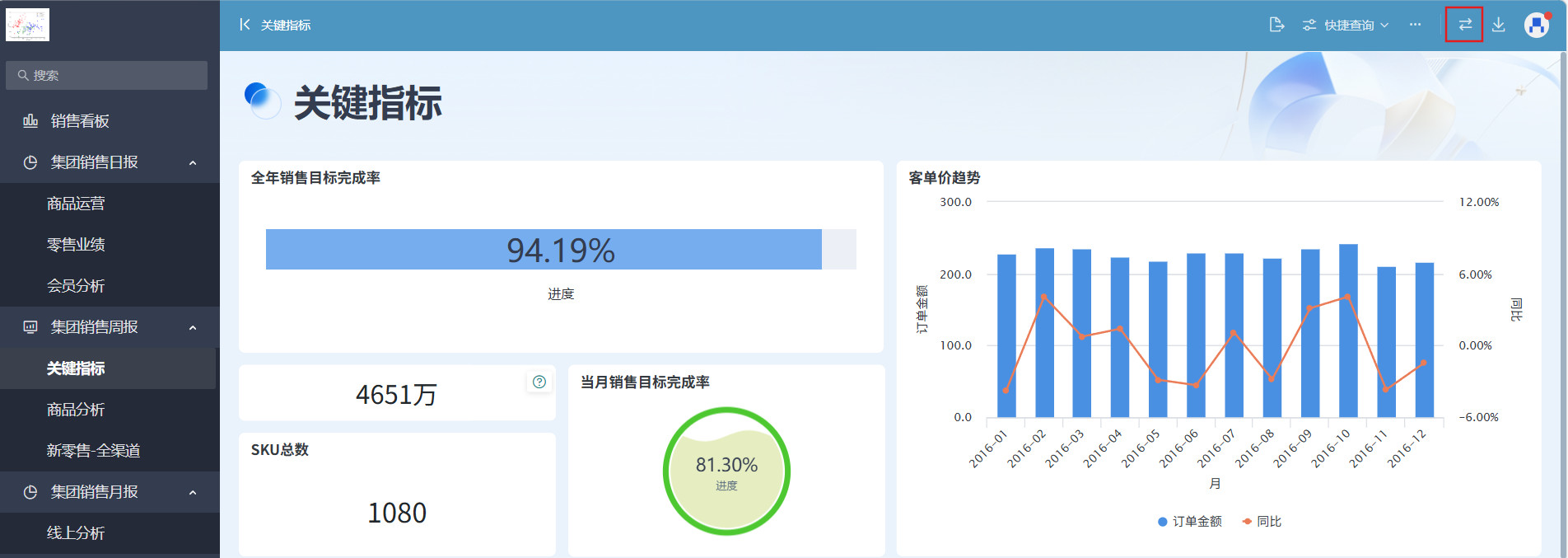Image resolution: width=1568 pixels, height=558 pixels.
Task: Click the help question mark icon
Action: (539, 382)
